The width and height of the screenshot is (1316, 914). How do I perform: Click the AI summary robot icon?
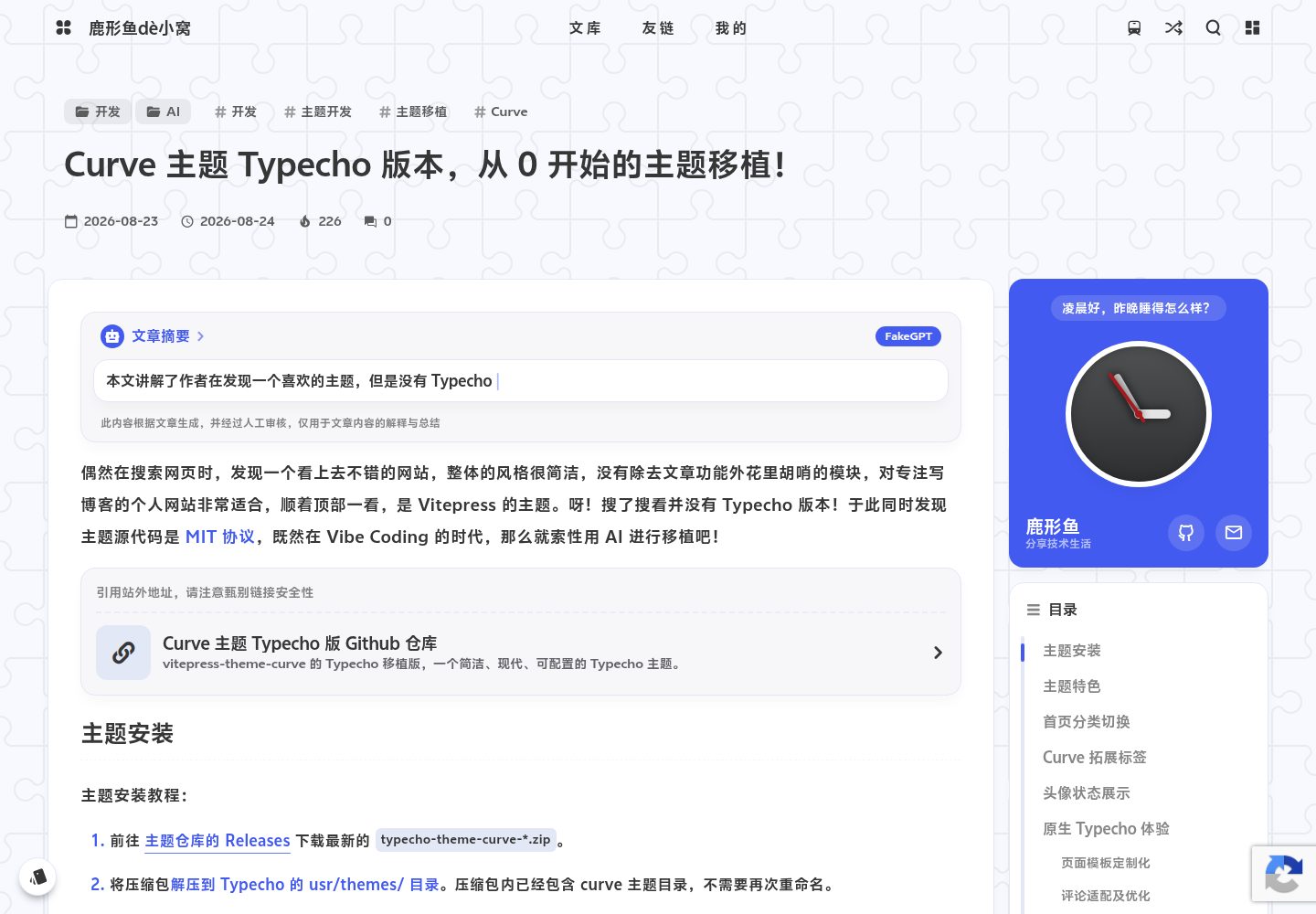tap(112, 336)
